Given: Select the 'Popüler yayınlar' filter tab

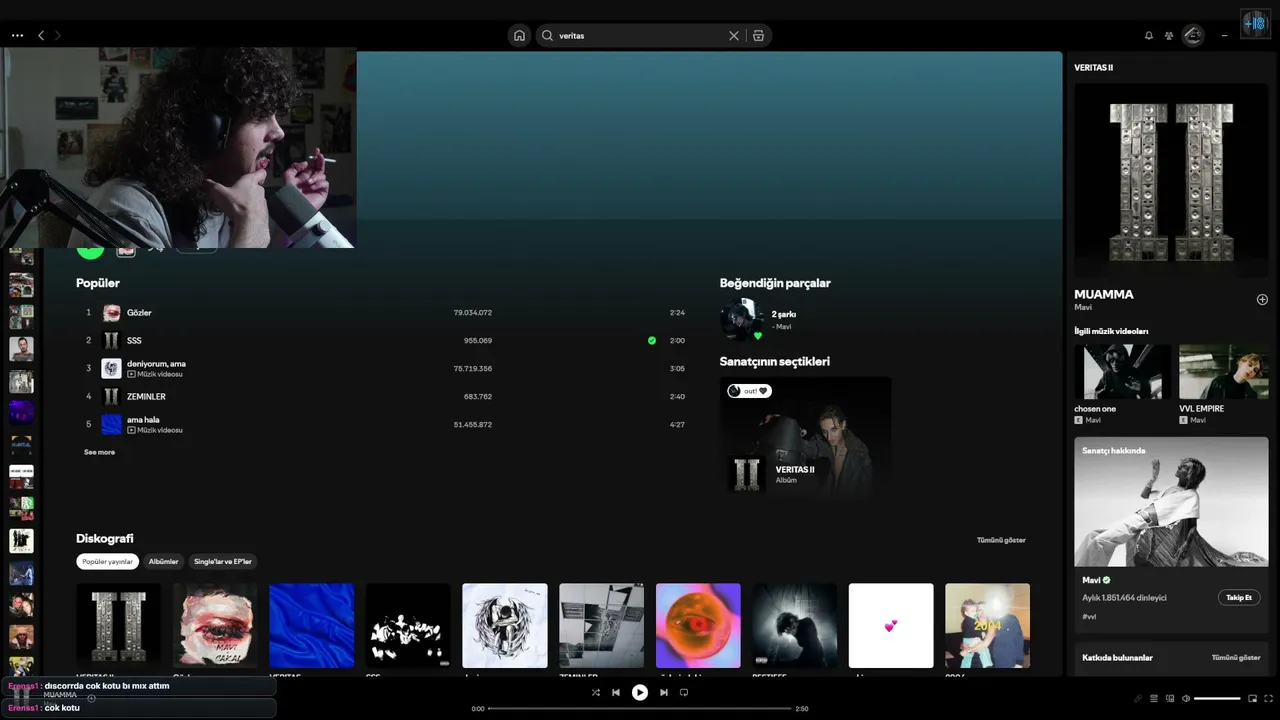Looking at the screenshot, I should [x=107, y=562].
